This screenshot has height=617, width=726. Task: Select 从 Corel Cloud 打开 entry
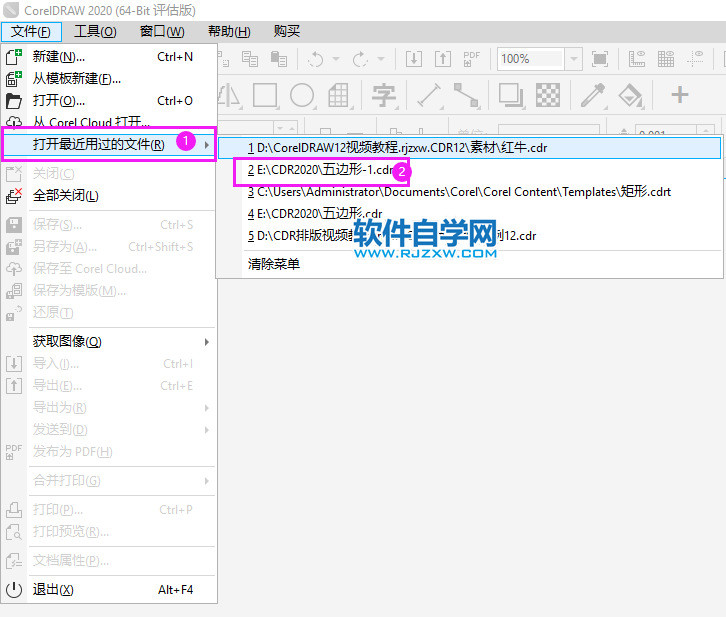(109, 122)
